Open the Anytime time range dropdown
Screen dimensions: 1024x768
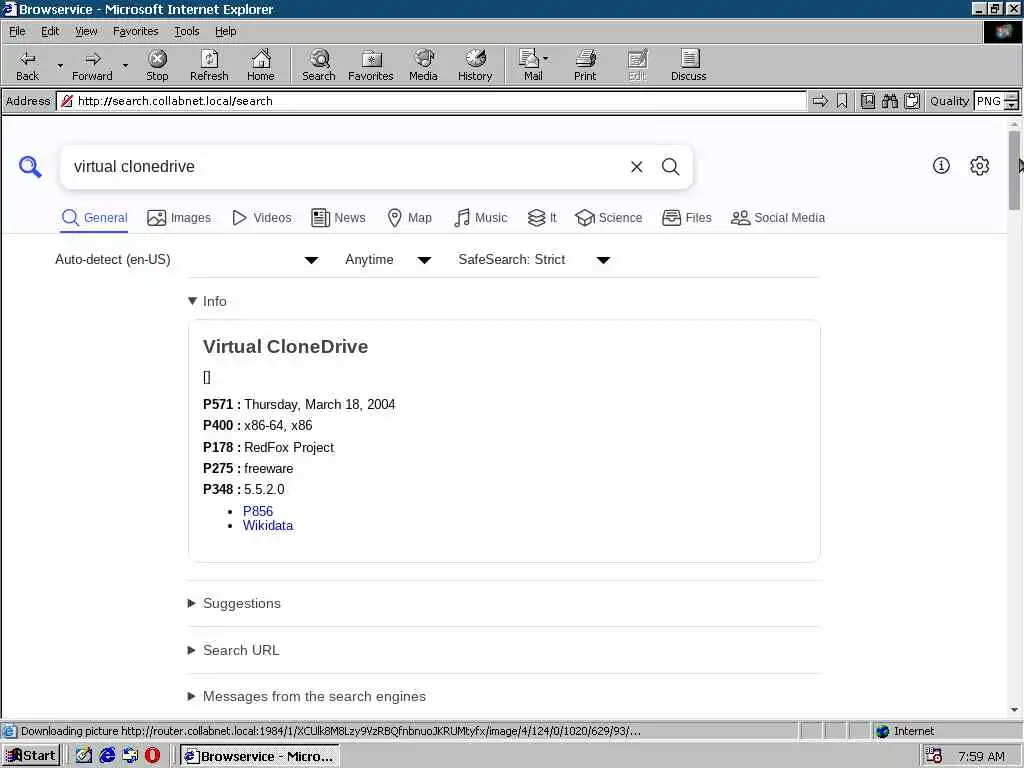point(388,260)
